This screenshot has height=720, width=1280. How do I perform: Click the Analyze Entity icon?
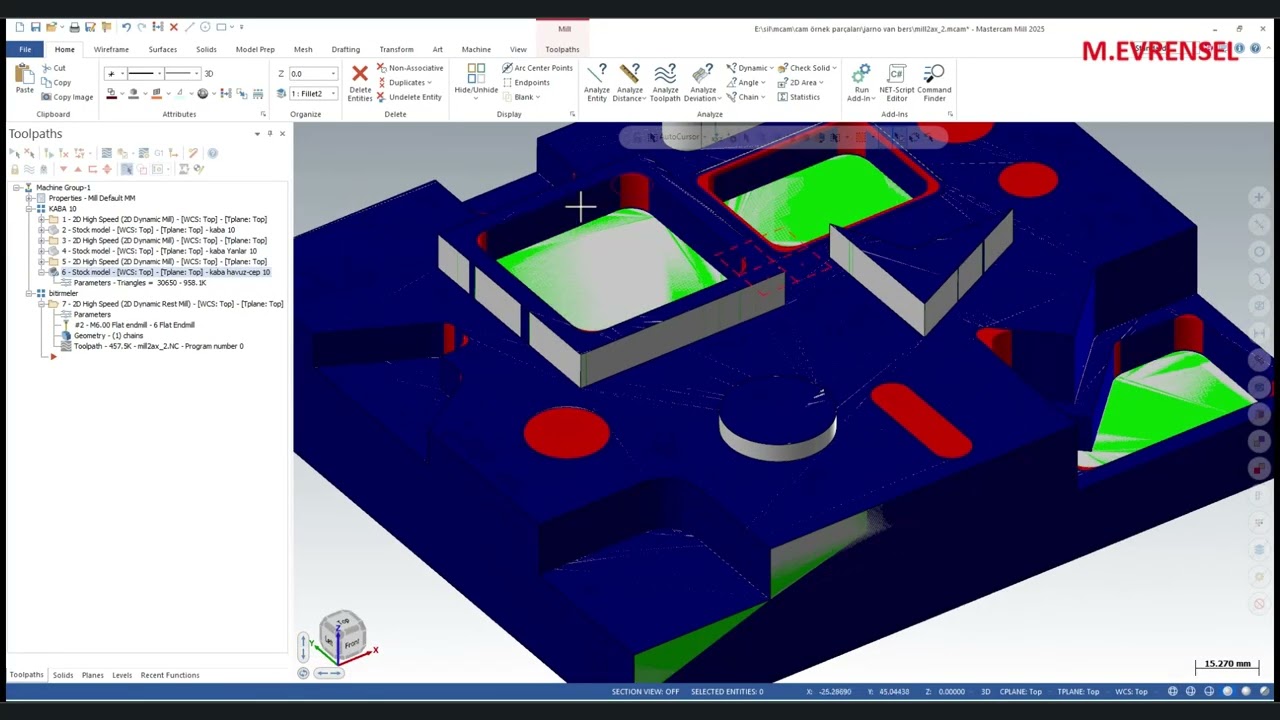point(597,83)
